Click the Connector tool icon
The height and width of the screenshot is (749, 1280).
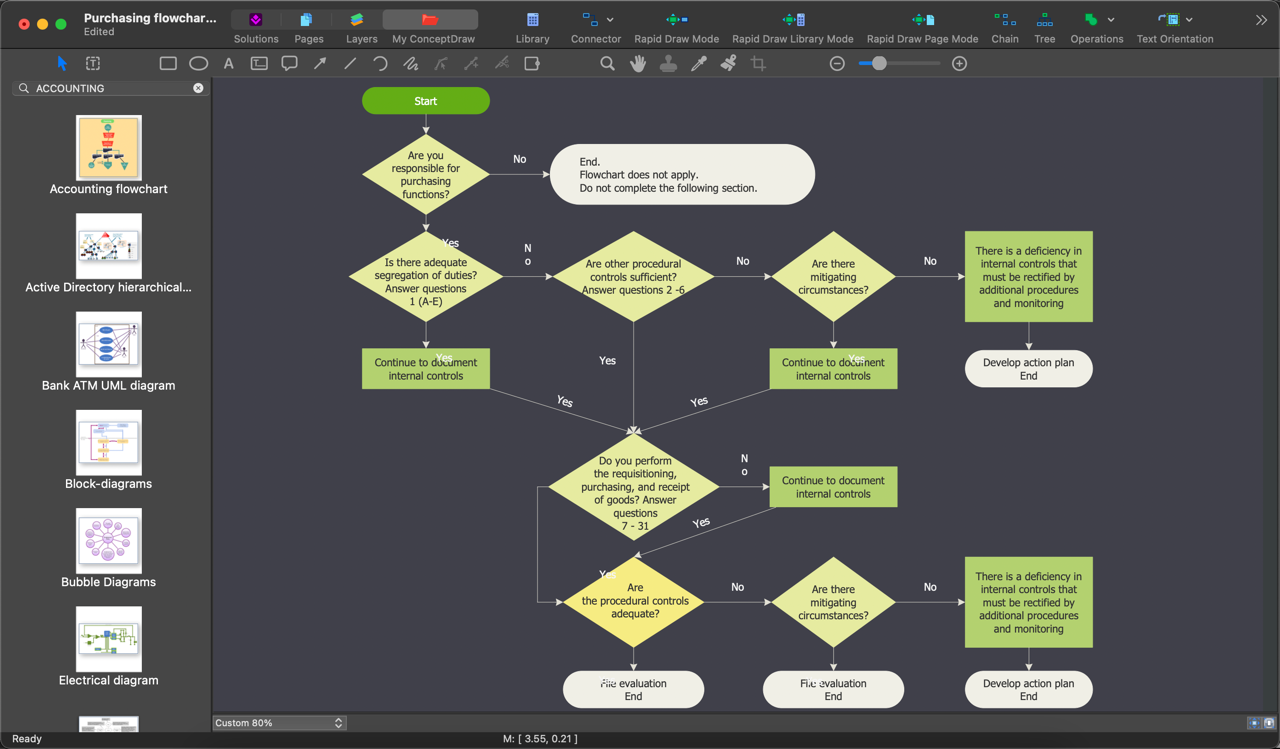(x=590, y=19)
